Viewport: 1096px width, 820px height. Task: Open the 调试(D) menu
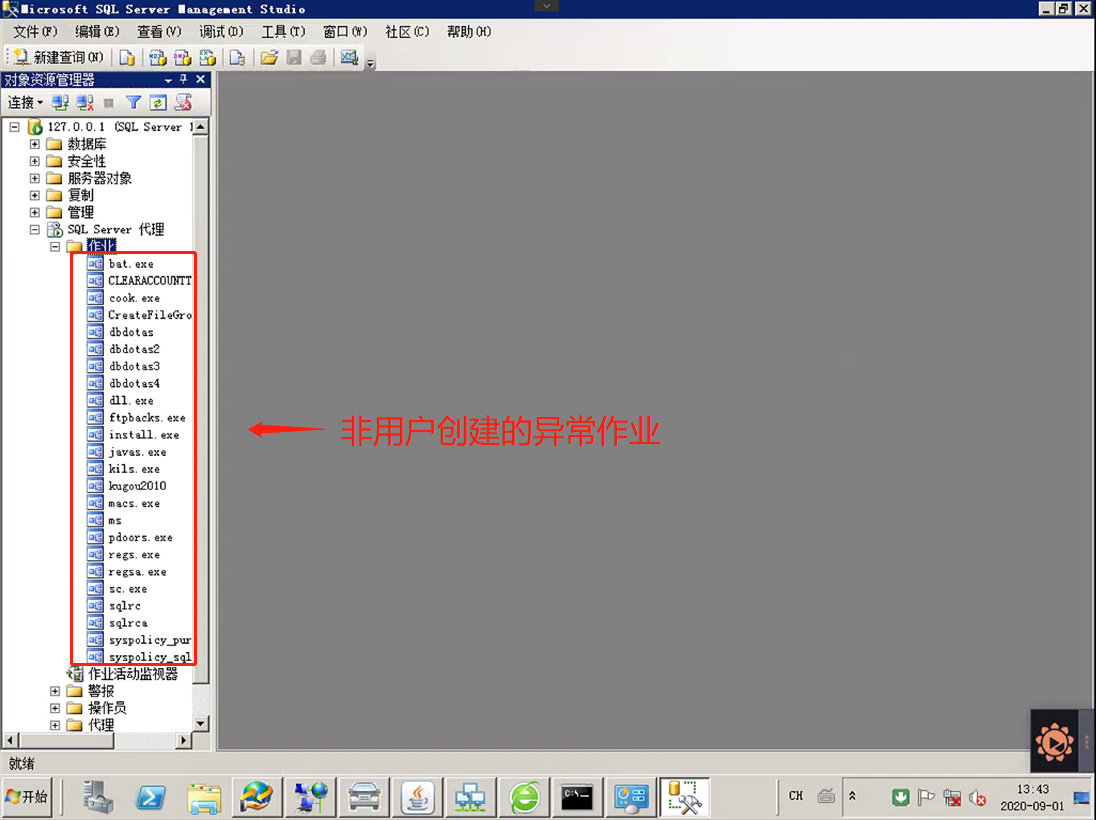pyautogui.click(x=221, y=31)
